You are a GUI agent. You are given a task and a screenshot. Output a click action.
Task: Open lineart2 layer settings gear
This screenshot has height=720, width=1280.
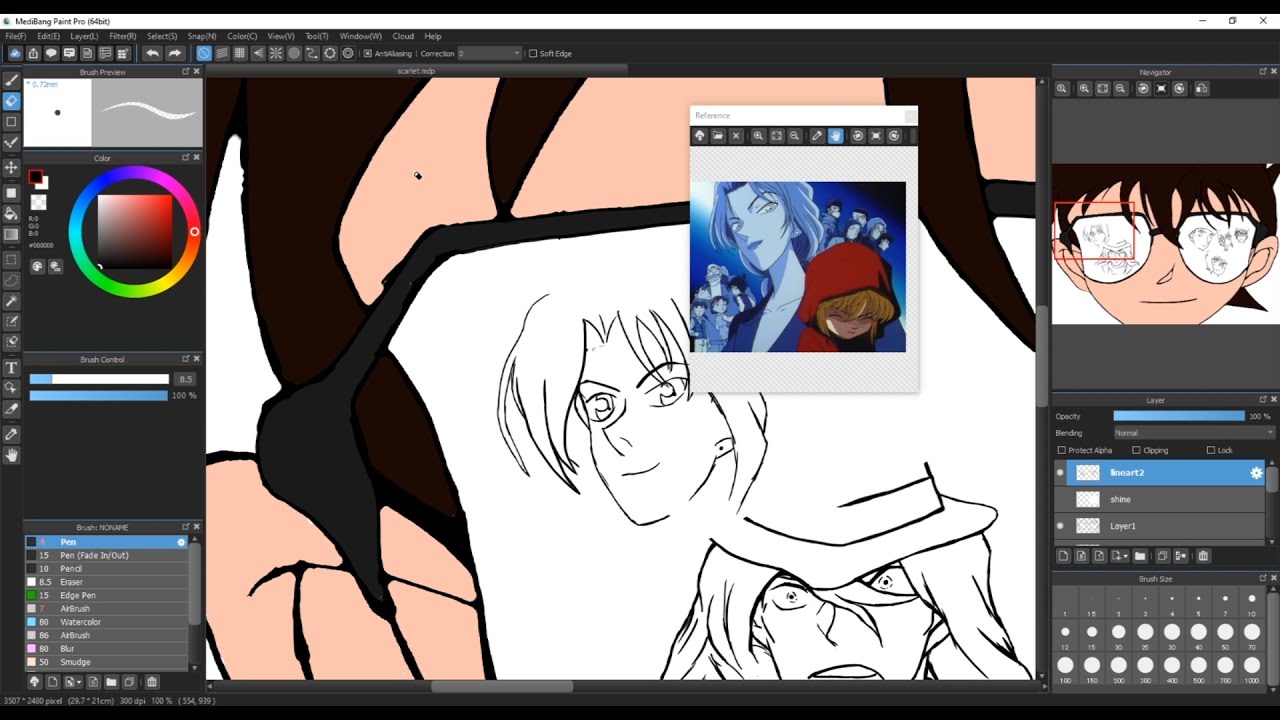tap(1257, 473)
